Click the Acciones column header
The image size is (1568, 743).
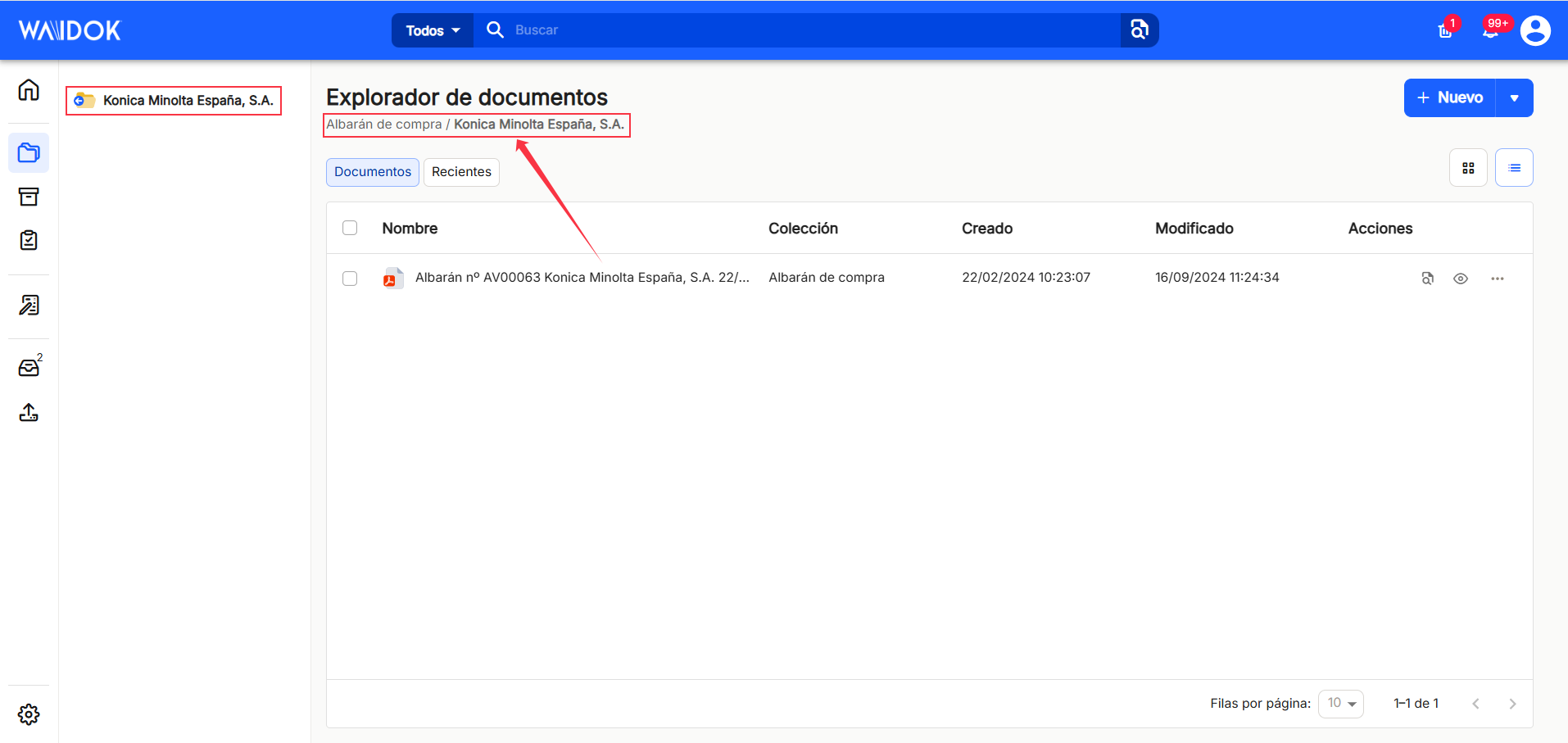(x=1380, y=229)
